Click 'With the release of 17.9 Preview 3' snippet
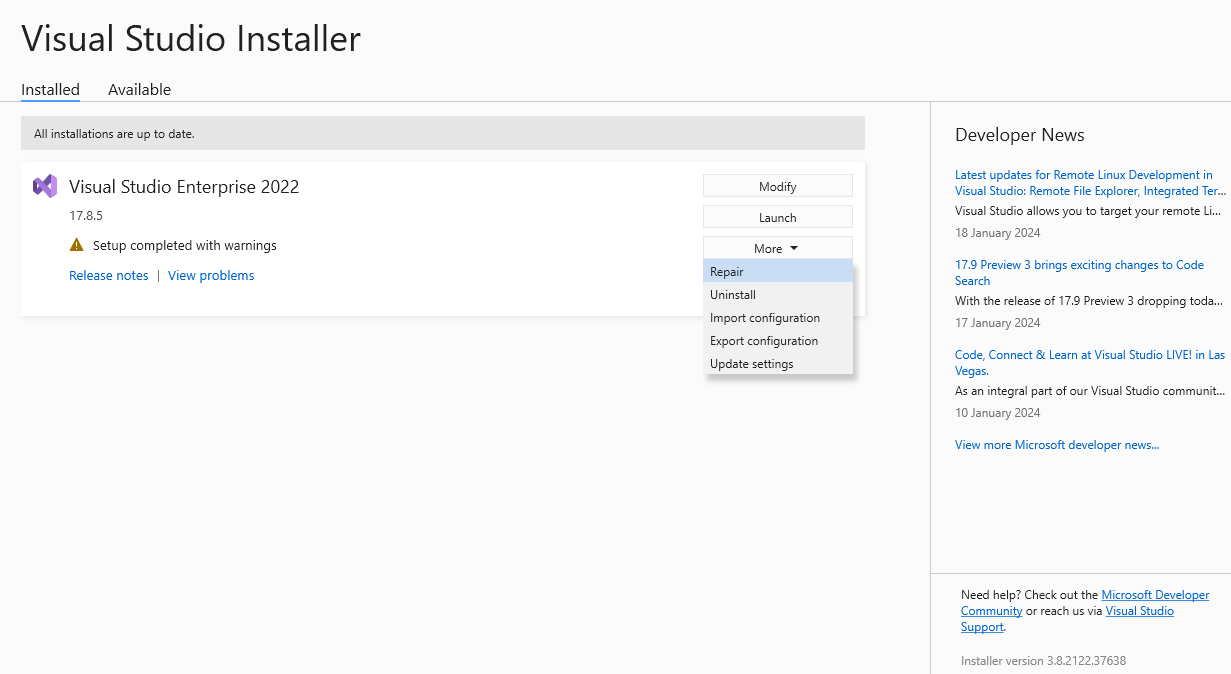 point(1088,301)
